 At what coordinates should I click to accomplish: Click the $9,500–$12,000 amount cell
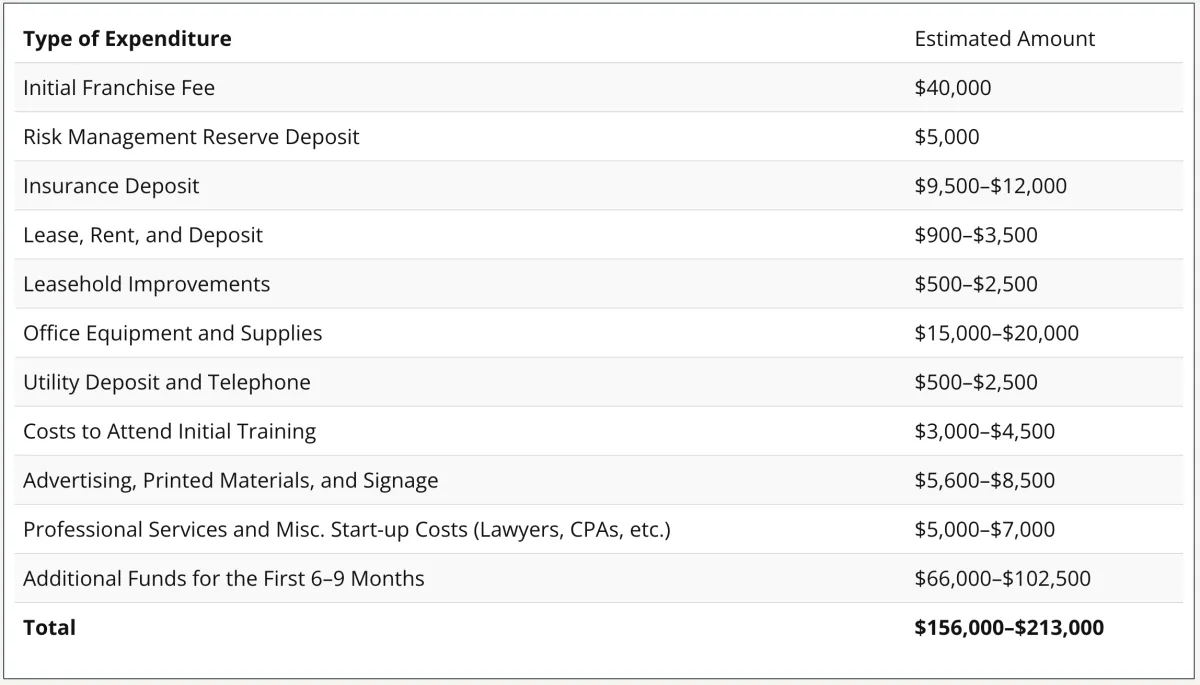click(990, 186)
